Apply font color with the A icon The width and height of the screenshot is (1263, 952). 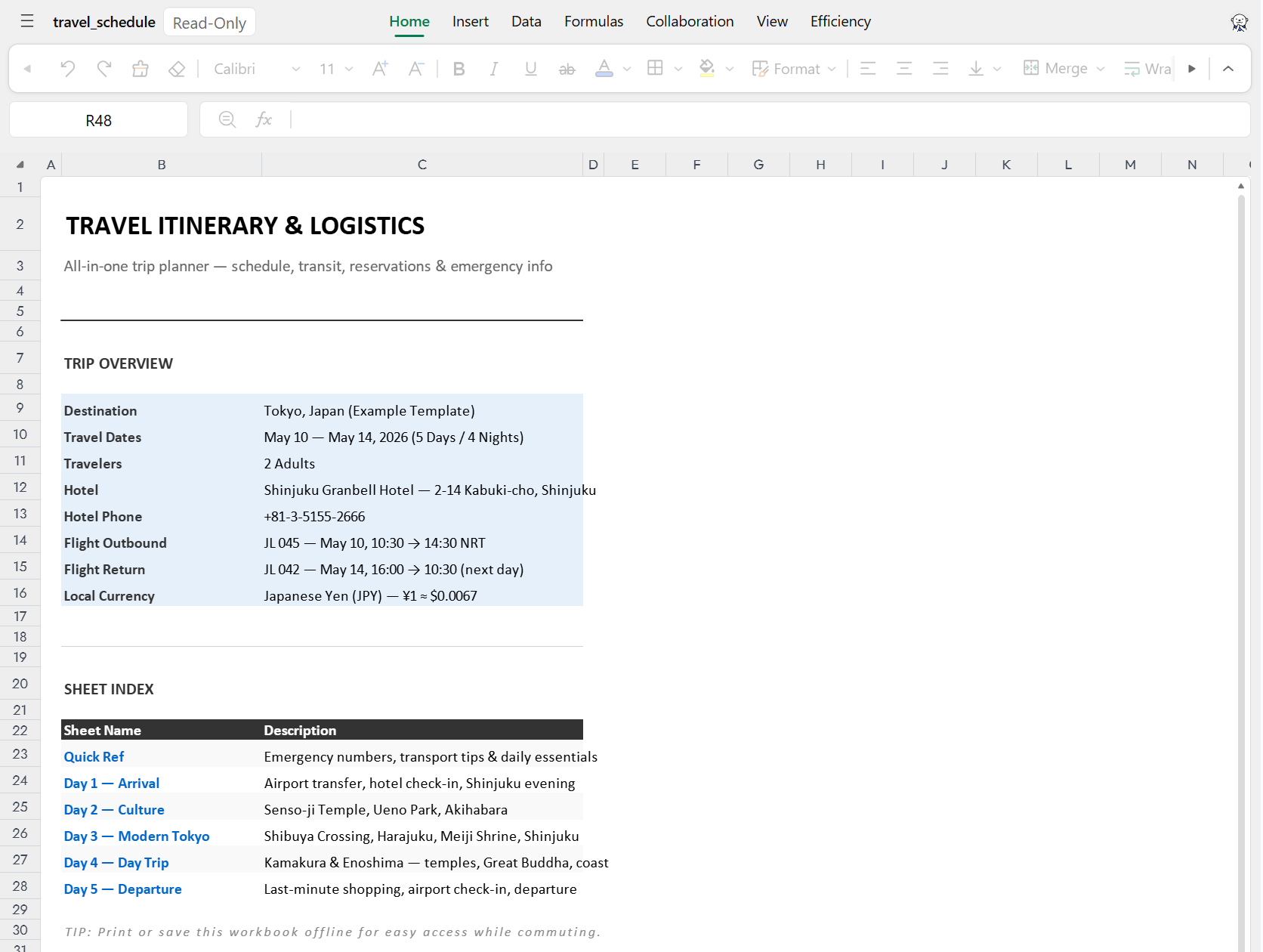(604, 69)
